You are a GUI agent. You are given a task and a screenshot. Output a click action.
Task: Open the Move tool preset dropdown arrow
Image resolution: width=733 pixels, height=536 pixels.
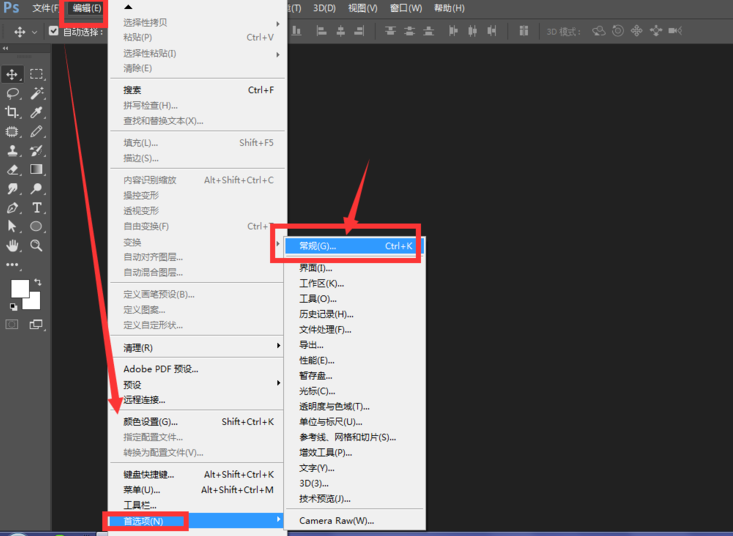coord(34,32)
